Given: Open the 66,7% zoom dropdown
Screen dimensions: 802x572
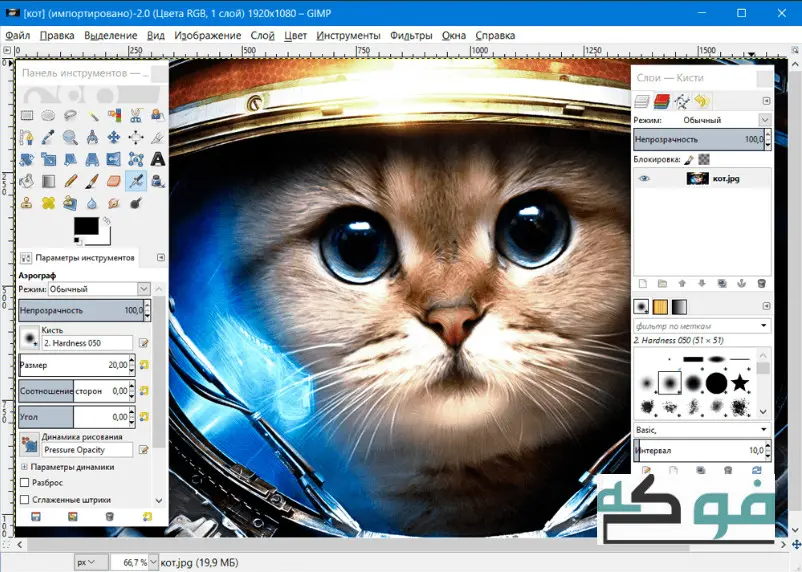Looking at the screenshot, I should point(152,562).
